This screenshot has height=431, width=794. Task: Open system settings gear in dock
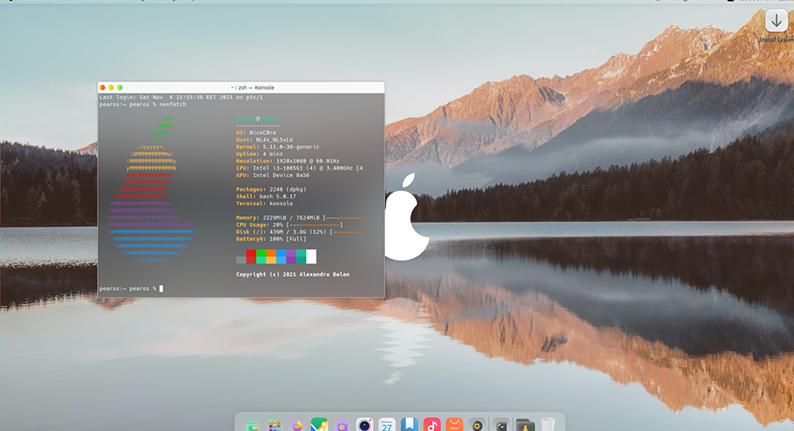[478, 425]
